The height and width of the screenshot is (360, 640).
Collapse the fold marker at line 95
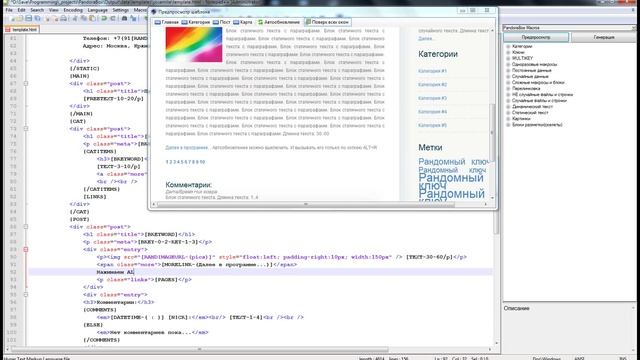(26, 295)
